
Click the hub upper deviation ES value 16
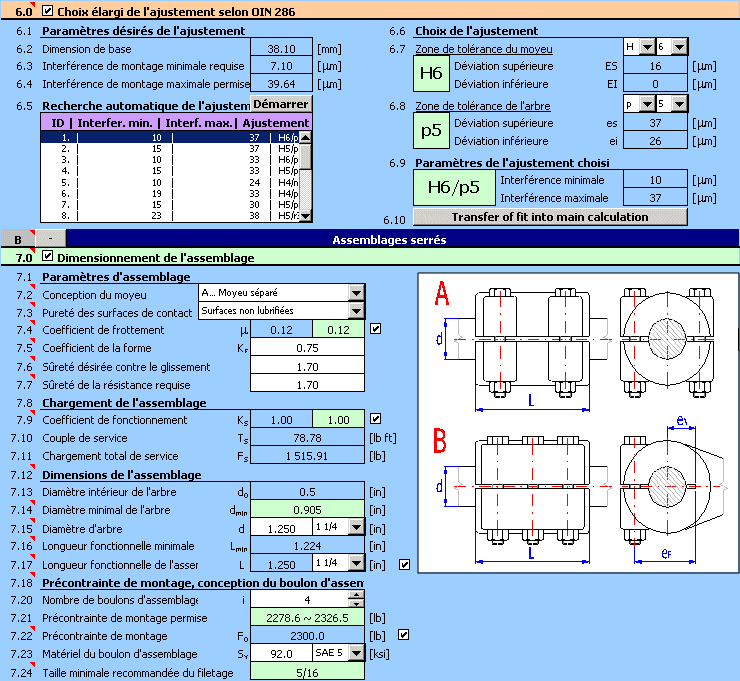(x=655, y=66)
